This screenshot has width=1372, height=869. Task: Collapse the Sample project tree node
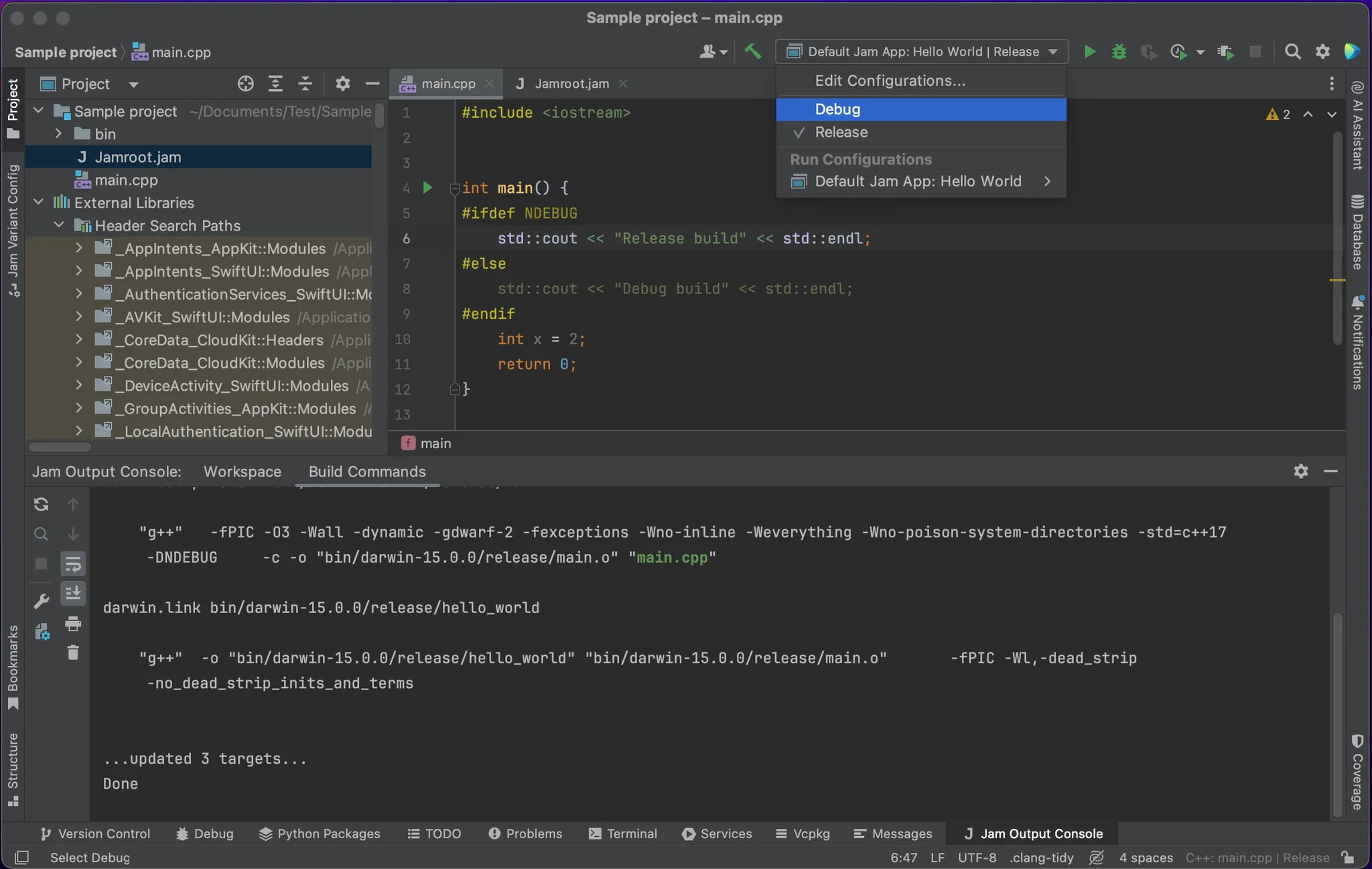tap(39, 111)
